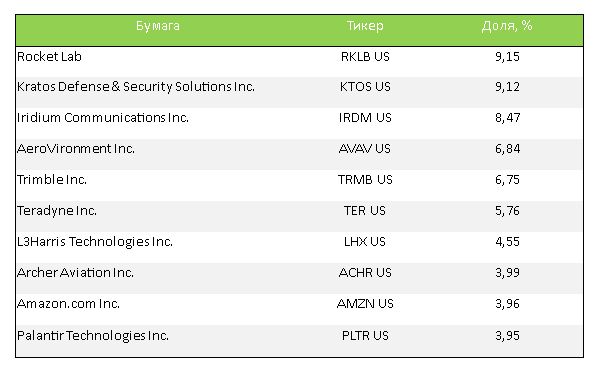
Task: Click the PLTR US ticker
Action: [365, 335]
